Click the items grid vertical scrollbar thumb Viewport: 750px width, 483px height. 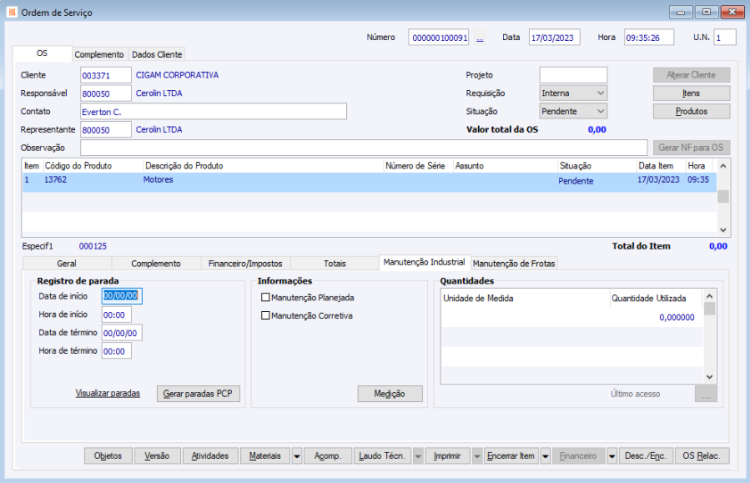click(723, 197)
